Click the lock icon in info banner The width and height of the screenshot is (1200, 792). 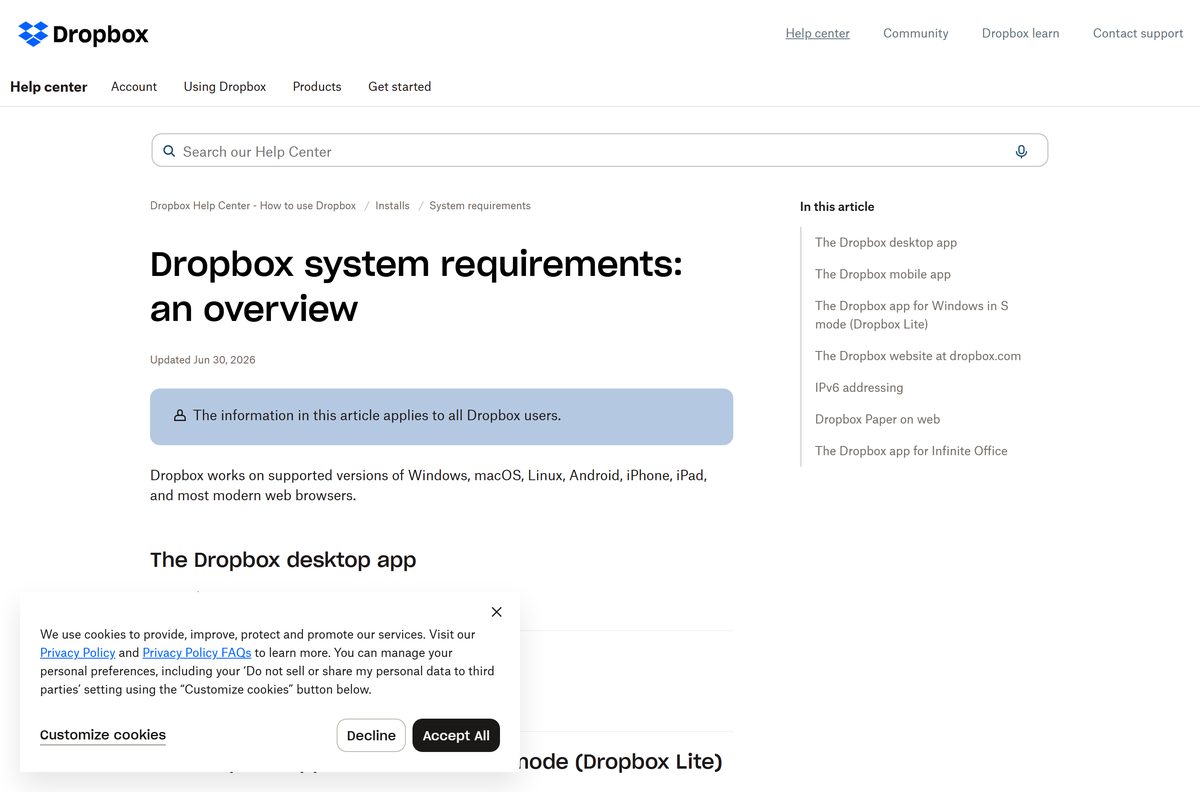pyautogui.click(x=180, y=415)
